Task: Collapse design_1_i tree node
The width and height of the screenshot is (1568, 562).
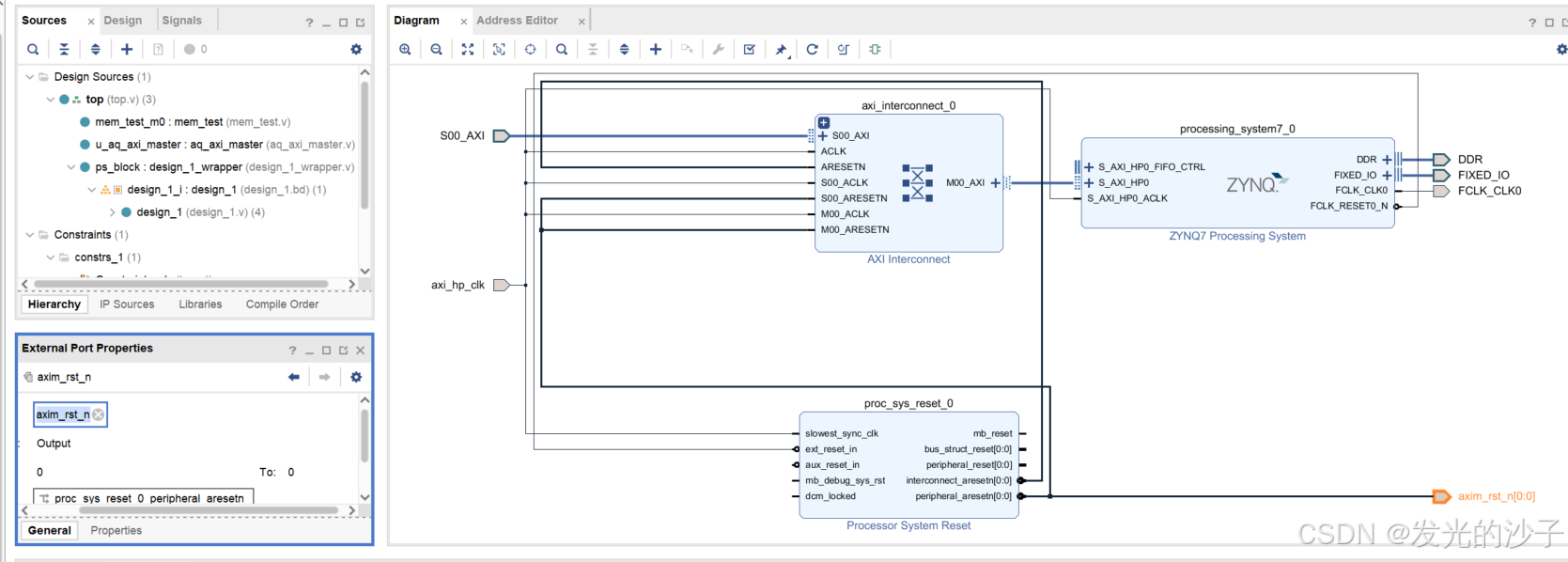Action: (91, 190)
